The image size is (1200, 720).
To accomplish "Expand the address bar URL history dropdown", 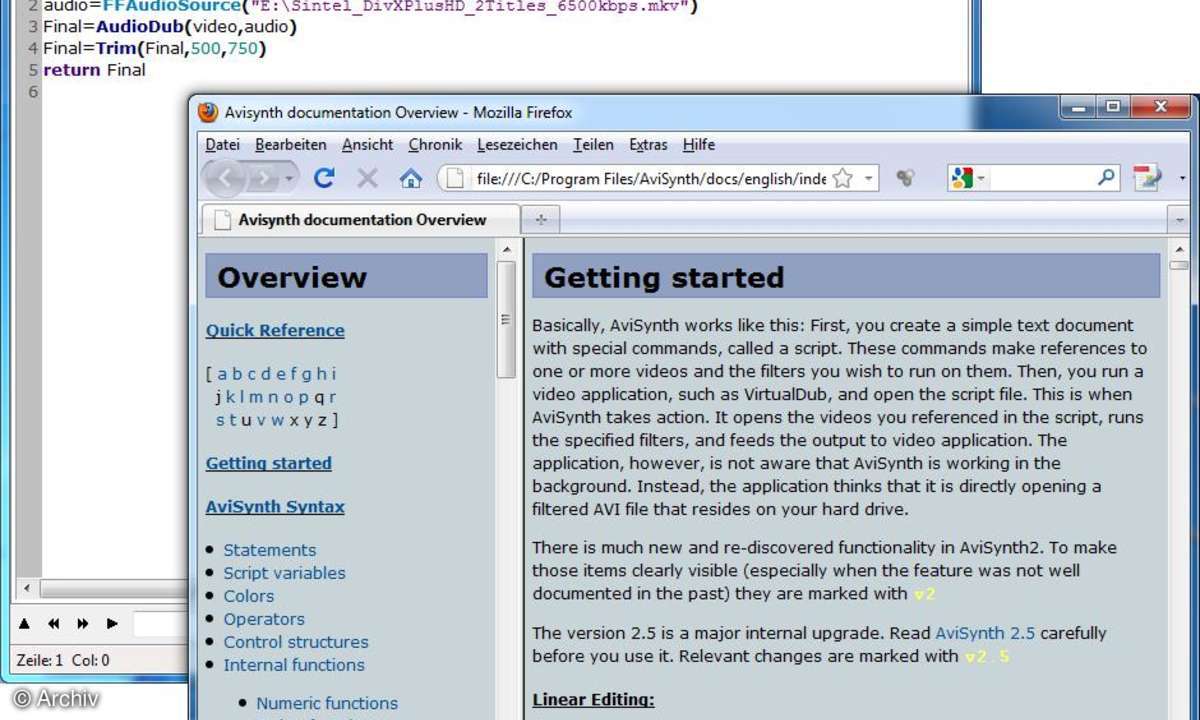I will 869,178.
